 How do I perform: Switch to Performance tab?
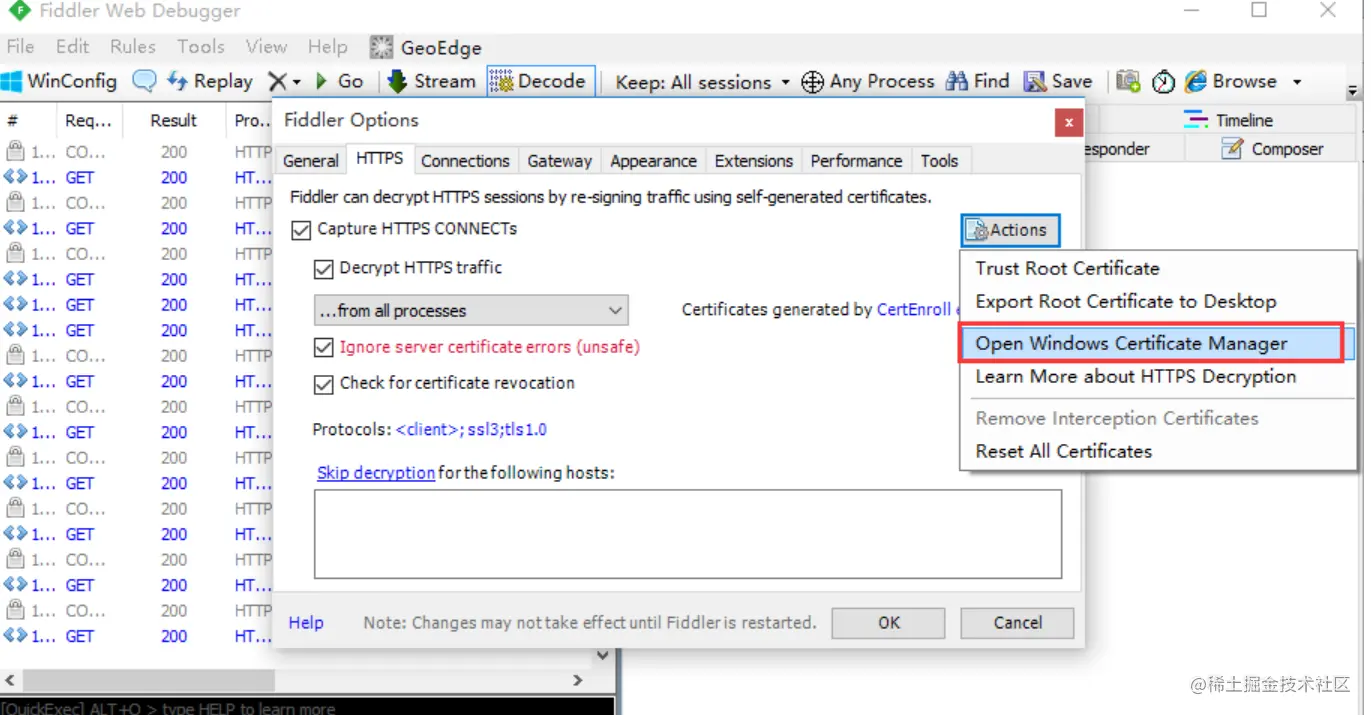click(856, 161)
